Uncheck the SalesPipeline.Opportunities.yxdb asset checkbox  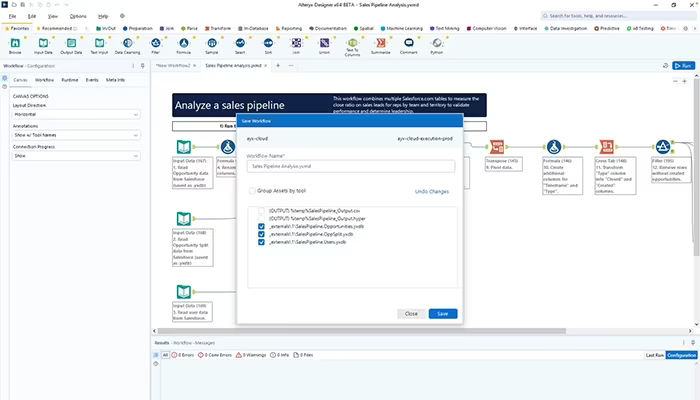point(261,226)
